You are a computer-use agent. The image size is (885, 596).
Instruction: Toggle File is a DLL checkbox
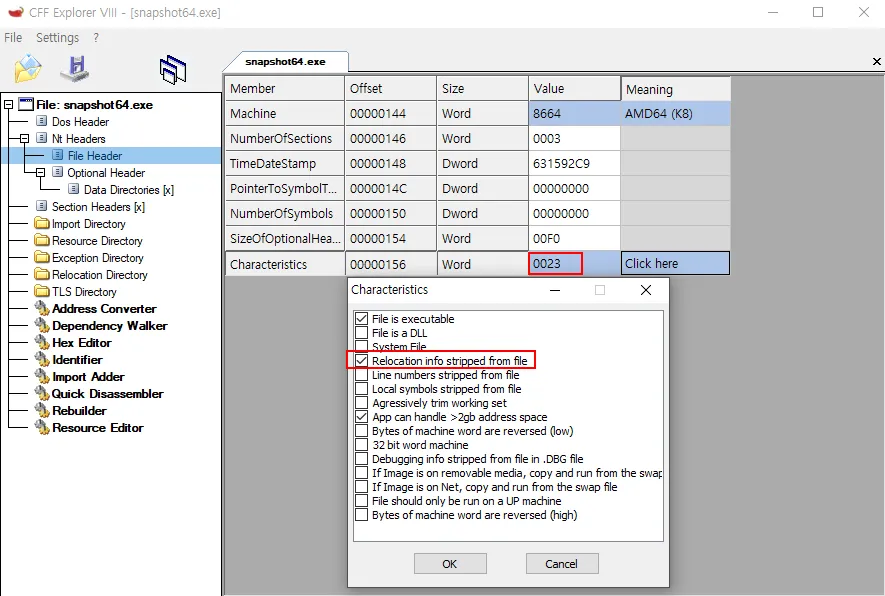362,333
